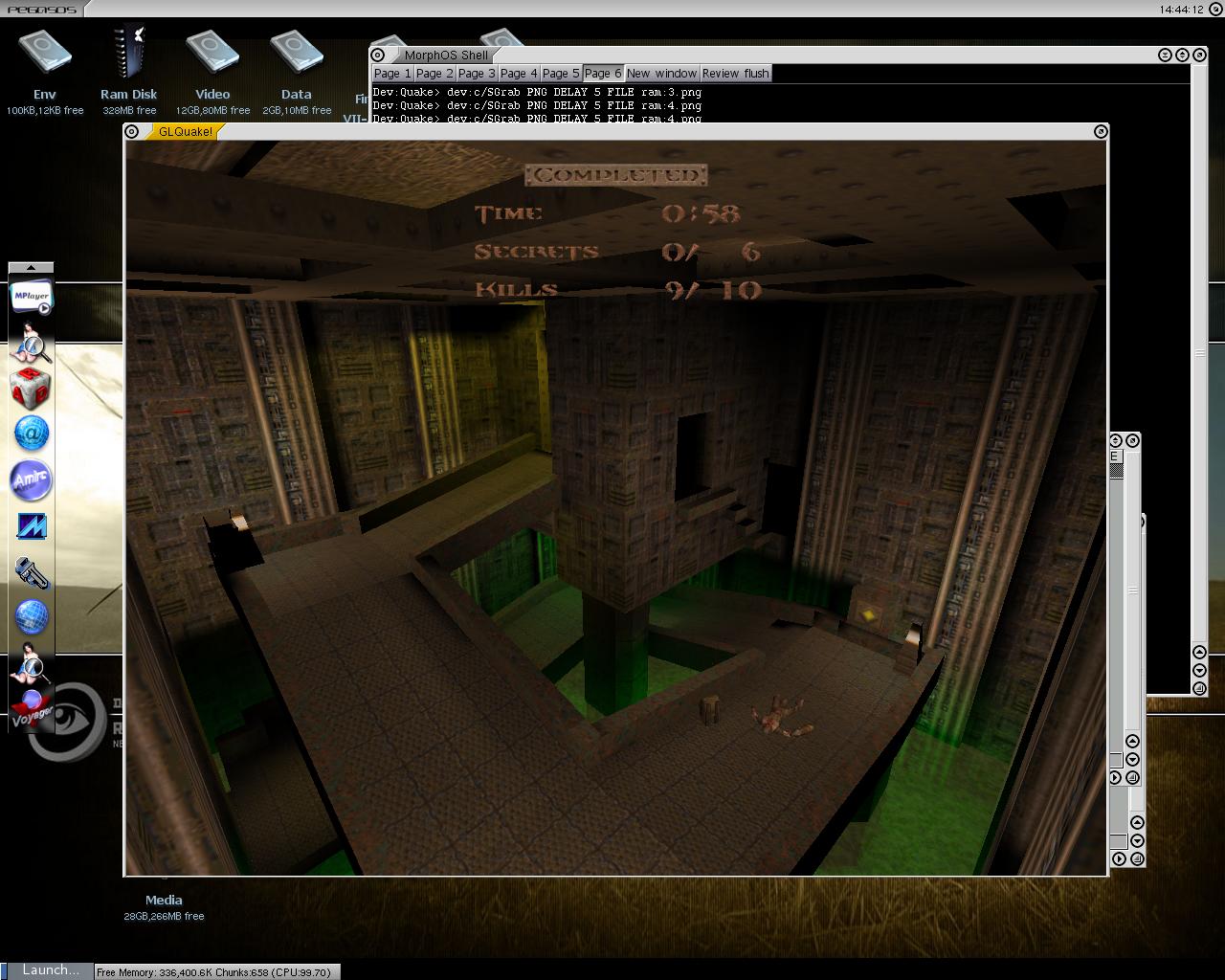Viewport: 1225px width, 980px height.
Task: Launch MPlayer from the dock
Action: click(31, 297)
